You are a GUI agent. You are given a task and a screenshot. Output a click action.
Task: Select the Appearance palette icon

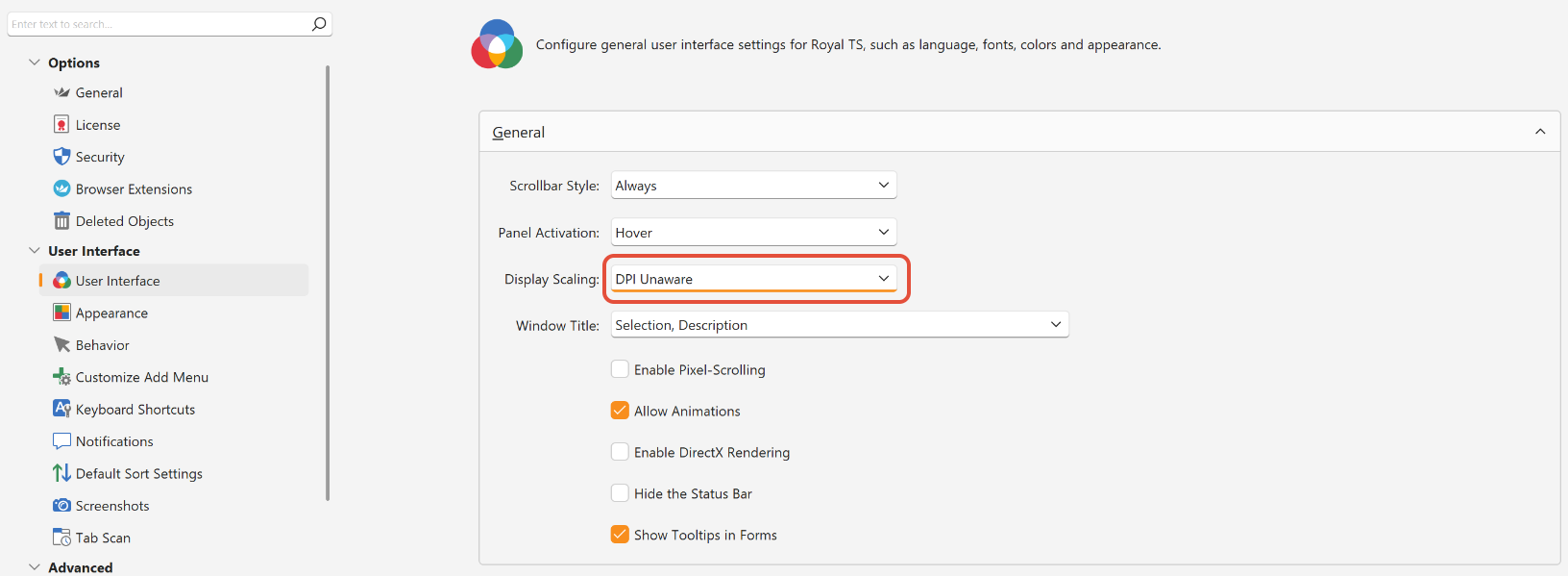(x=61, y=313)
